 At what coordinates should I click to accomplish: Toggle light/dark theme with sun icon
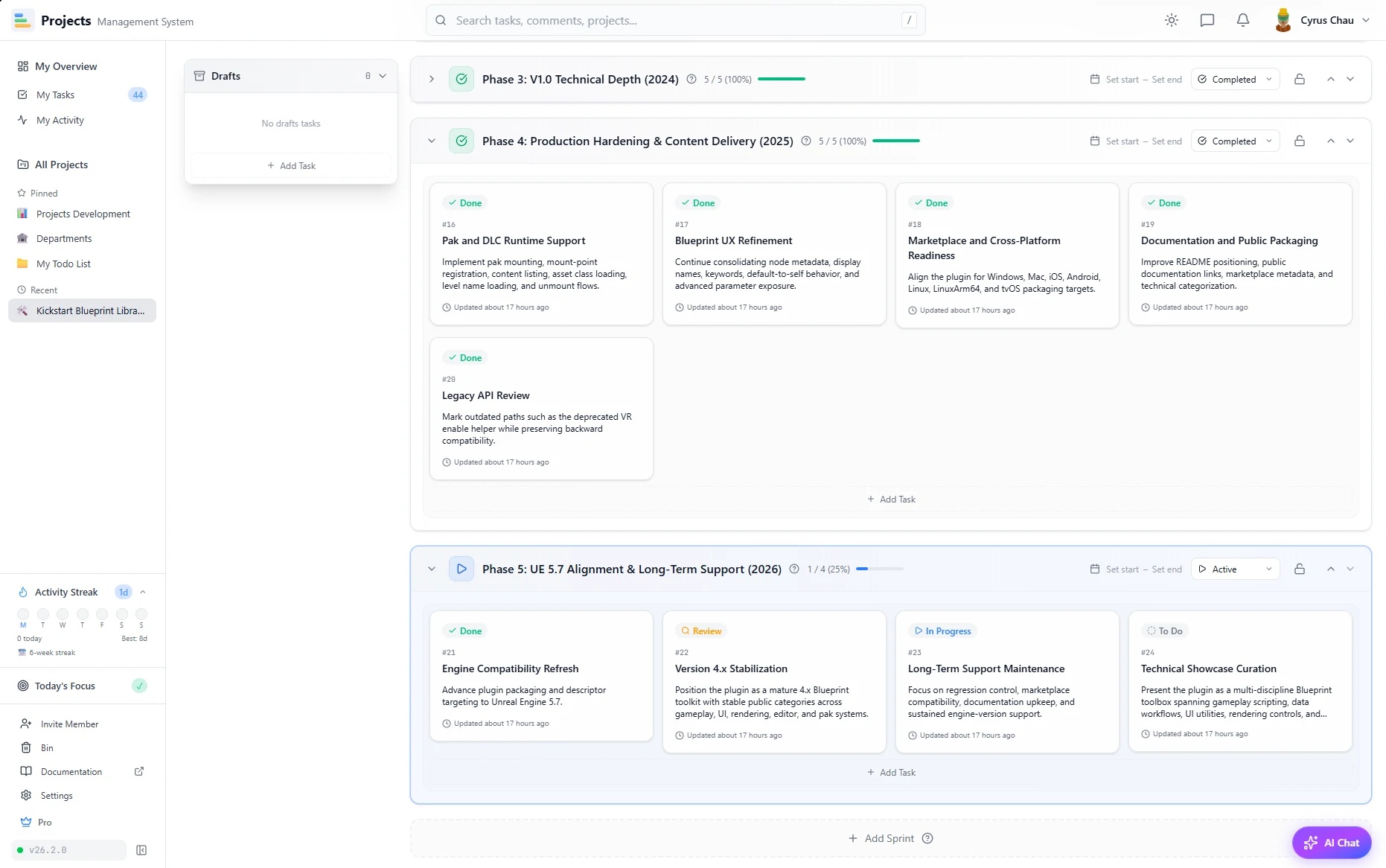1171,20
